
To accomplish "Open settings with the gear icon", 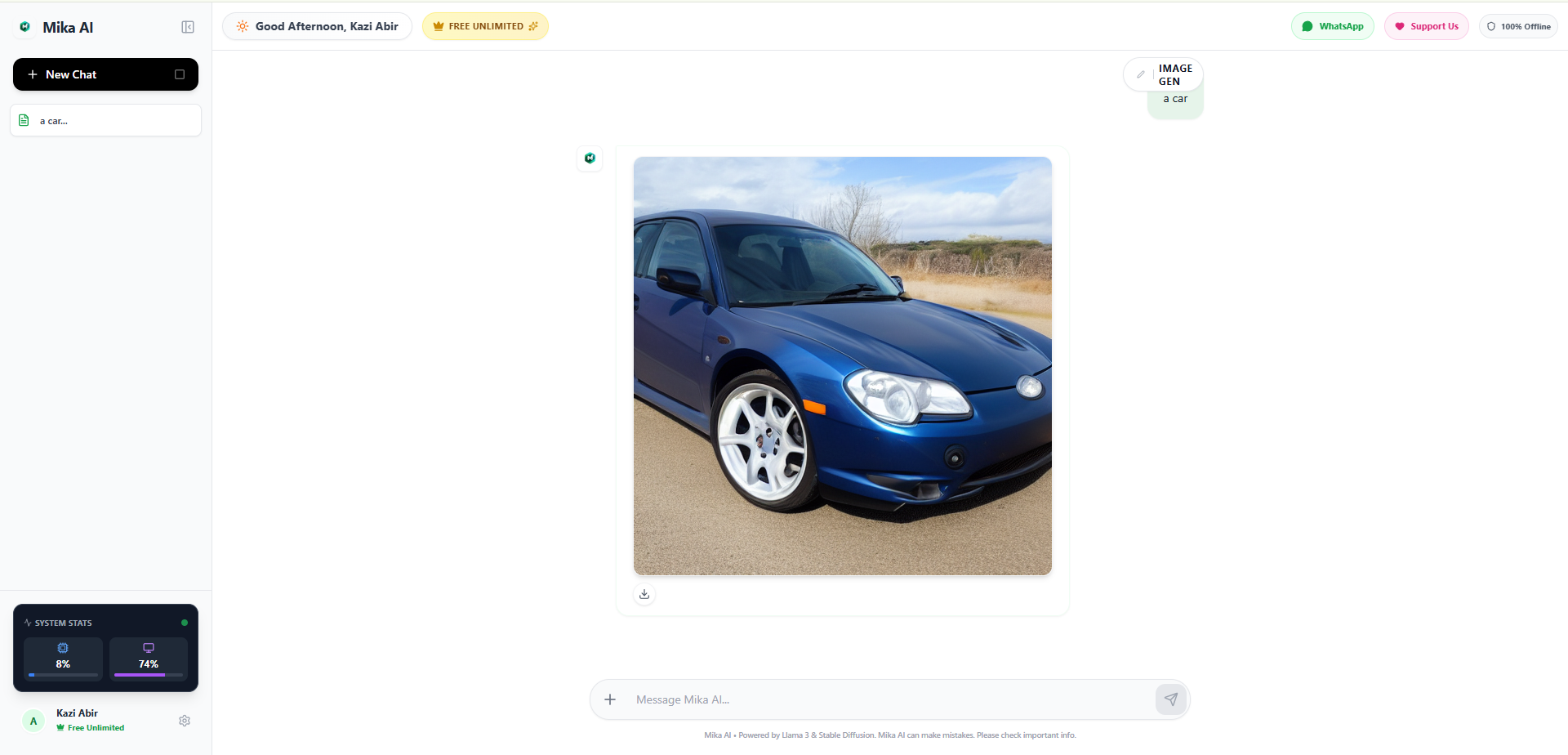I will [x=185, y=721].
